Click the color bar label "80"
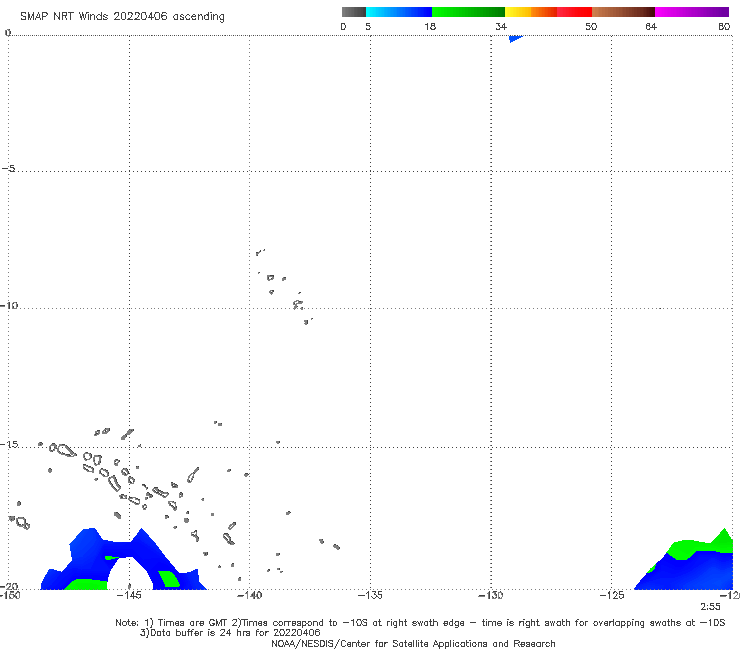This screenshot has width=740, height=650. tap(724, 26)
